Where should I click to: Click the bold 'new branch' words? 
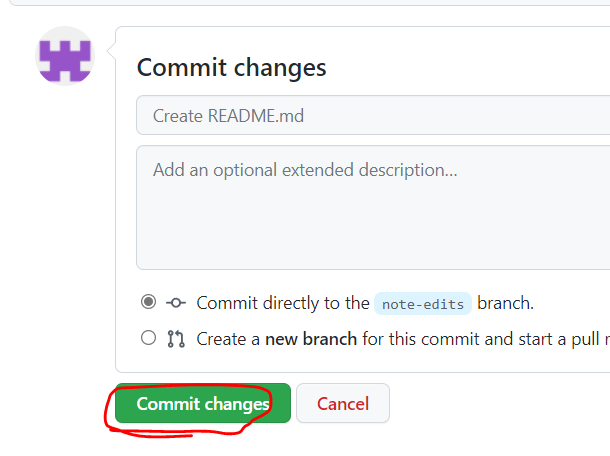pos(311,339)
